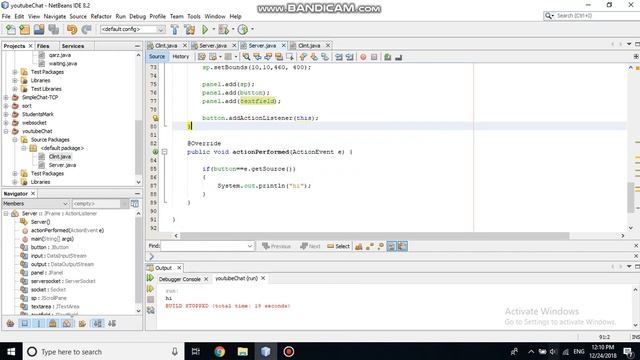Viewport: 640px width, 360px height.
Task: Click the Next Bookmark icon
Action: click(x=314, y=57)
